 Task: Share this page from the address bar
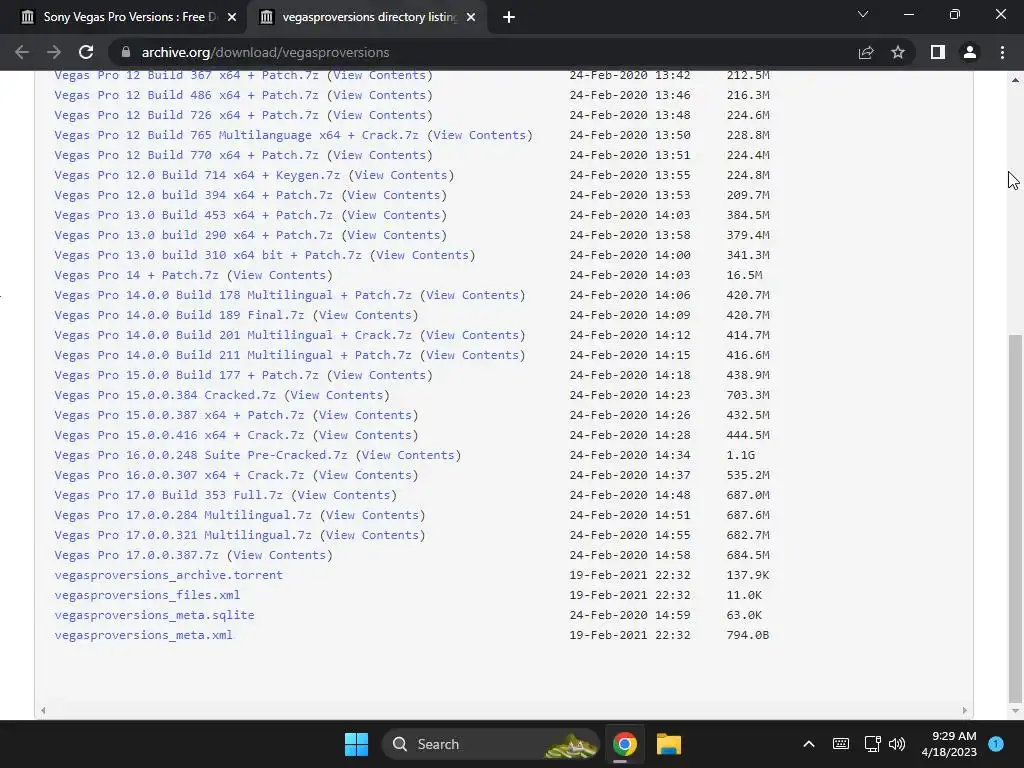click(866, 52)
